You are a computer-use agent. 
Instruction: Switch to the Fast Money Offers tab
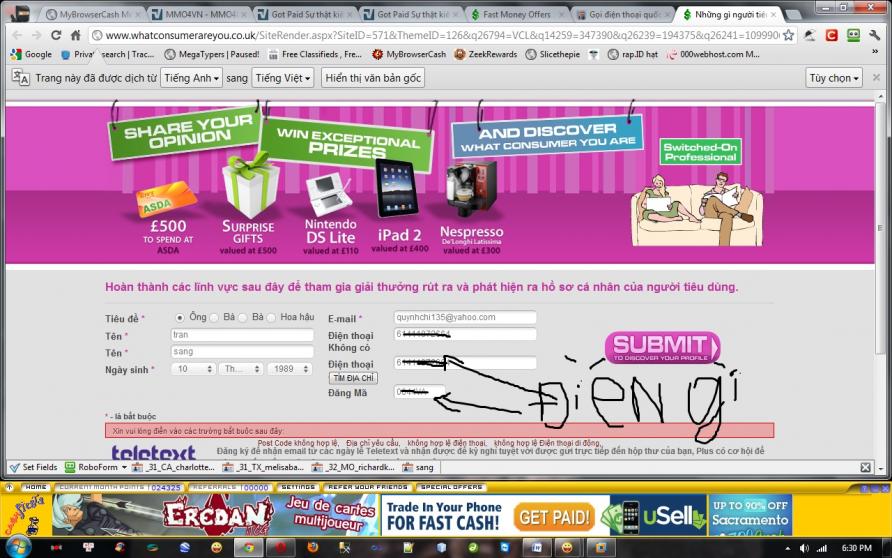tap(517, 14)
